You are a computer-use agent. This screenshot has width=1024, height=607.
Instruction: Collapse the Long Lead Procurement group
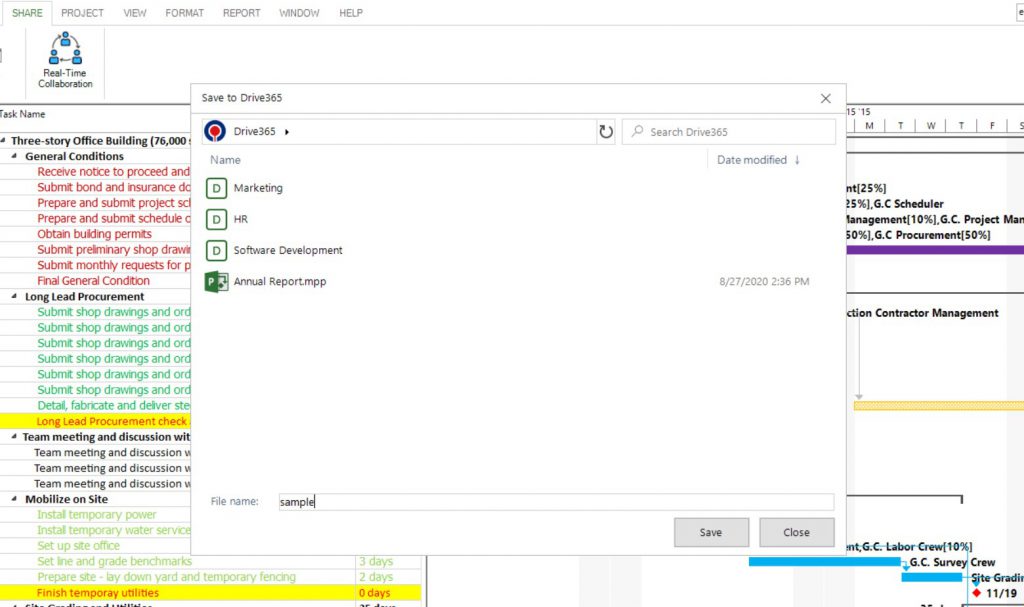click(15, 297)
